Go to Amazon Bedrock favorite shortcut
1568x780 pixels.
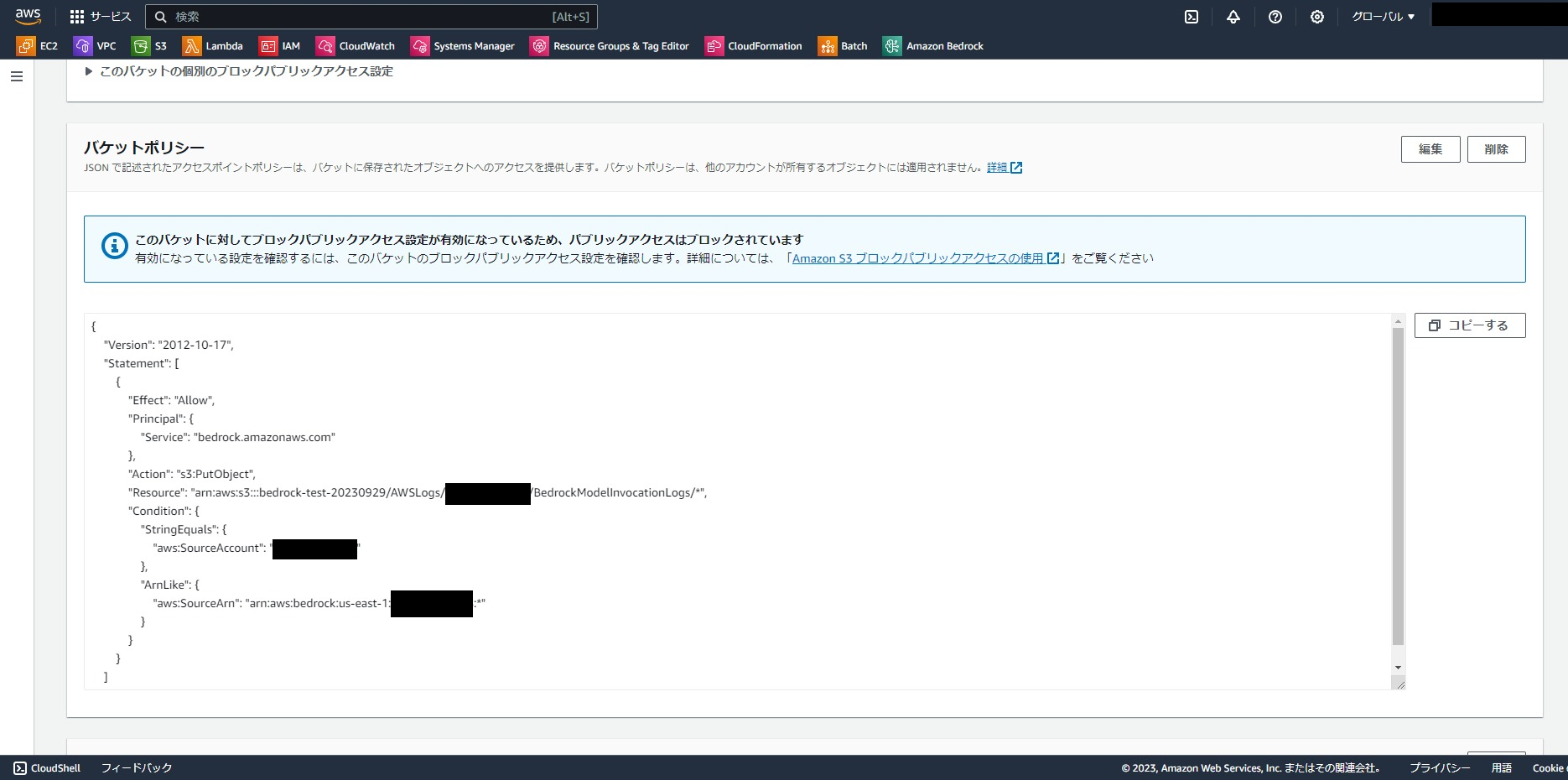pos(933,46)
